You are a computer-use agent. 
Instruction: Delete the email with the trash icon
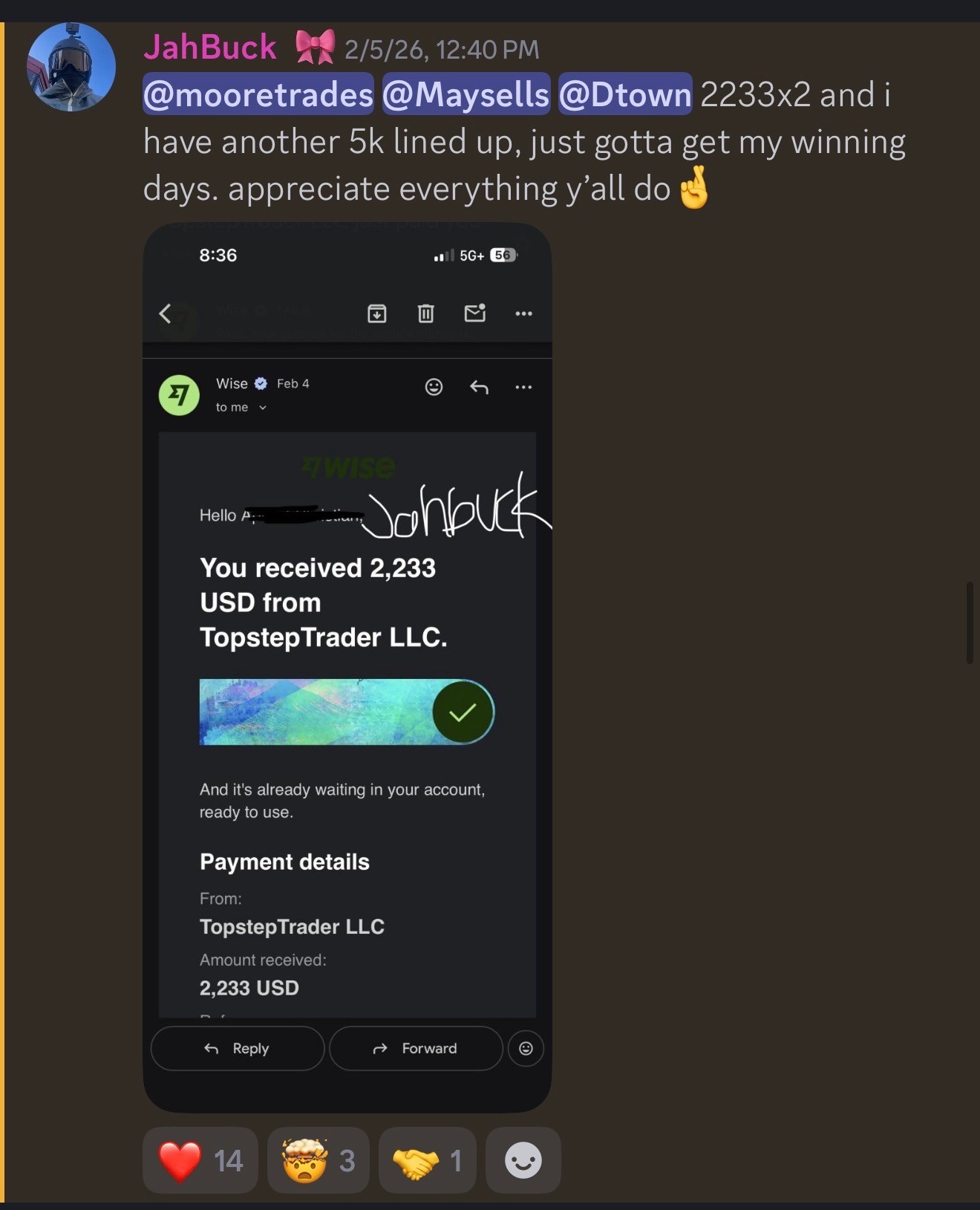(425, 313)
